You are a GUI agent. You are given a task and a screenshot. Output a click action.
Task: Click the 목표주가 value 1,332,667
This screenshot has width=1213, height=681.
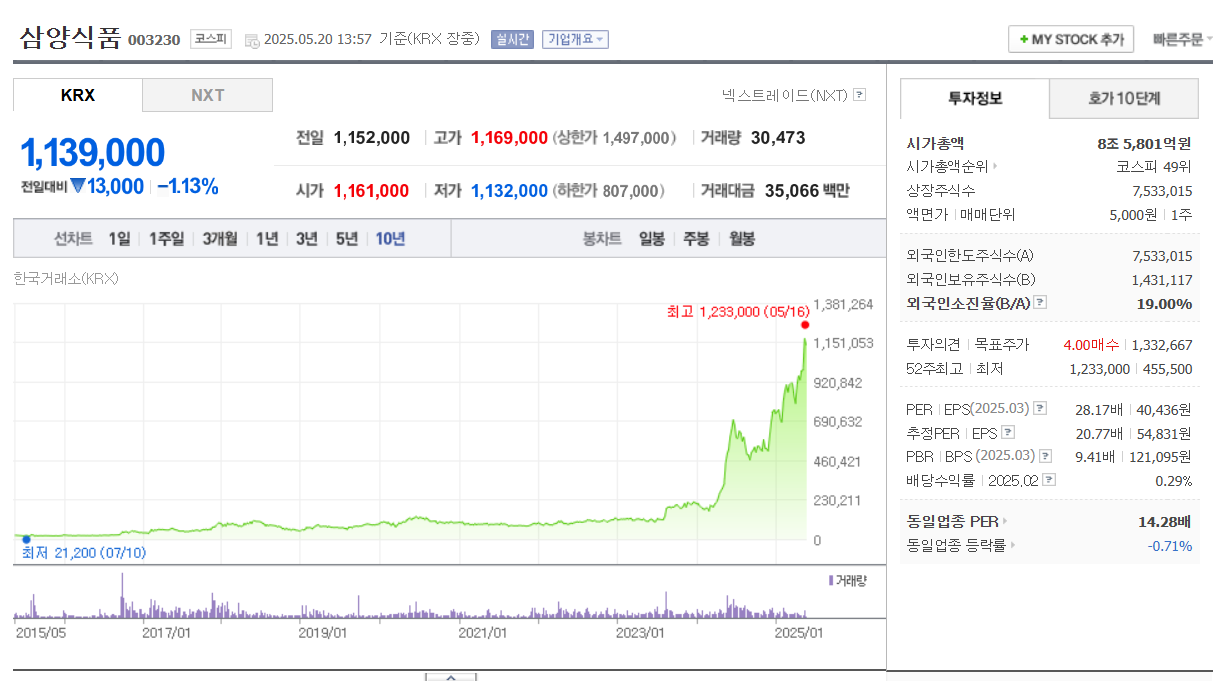pos(1162,345)
